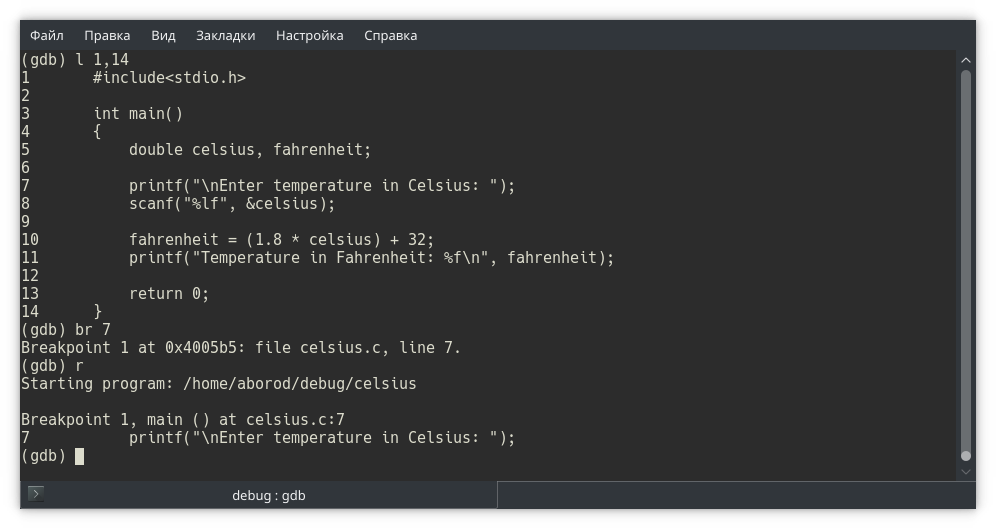
Task: Click the cursor at the last gdb prompt
Action: click(x=80, y=456)
